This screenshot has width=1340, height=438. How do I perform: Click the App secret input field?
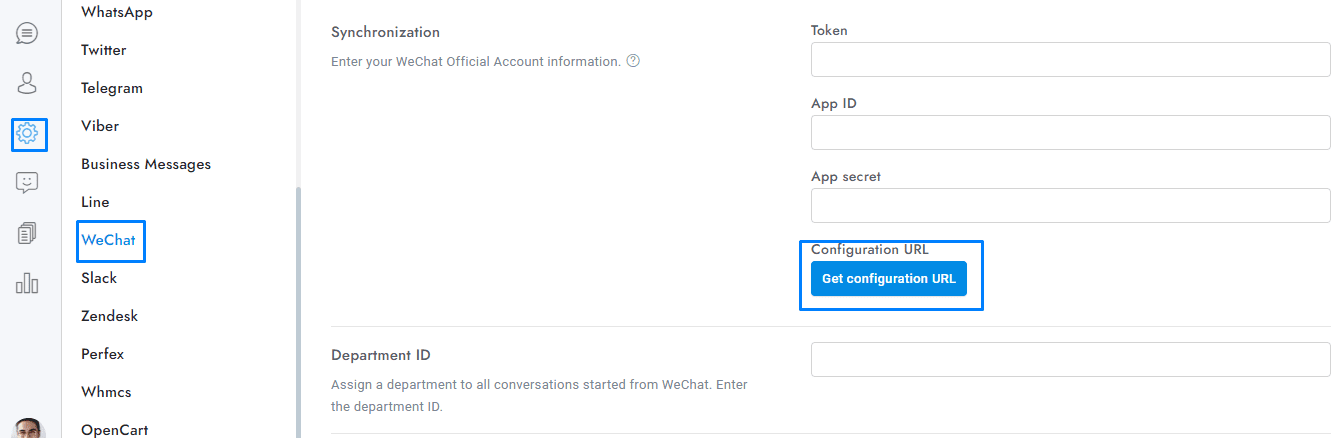coord(1070,206)
